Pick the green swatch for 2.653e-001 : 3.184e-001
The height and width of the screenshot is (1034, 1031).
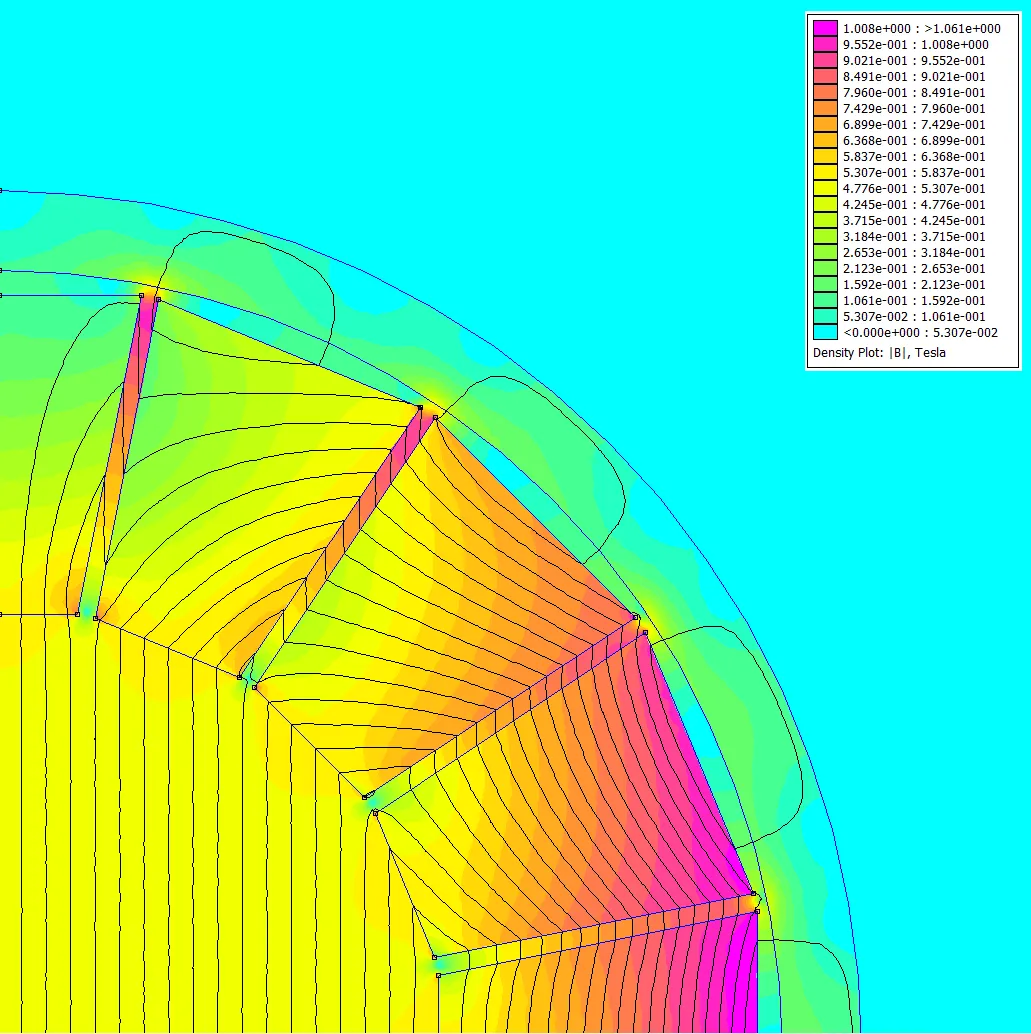point(825,252)
